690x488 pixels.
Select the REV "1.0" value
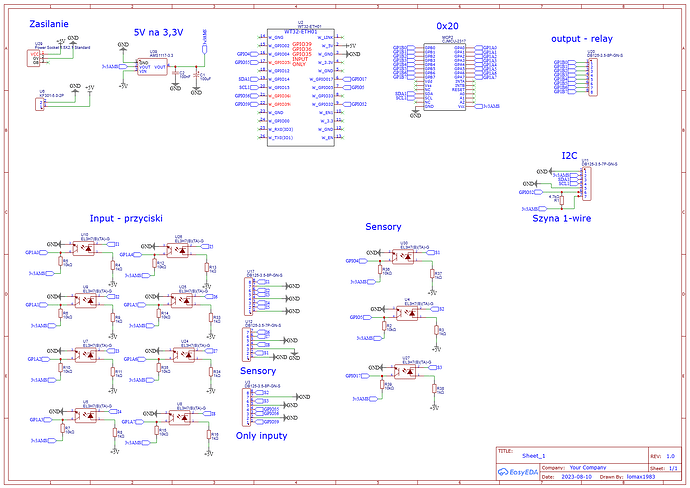pos(670,456)
